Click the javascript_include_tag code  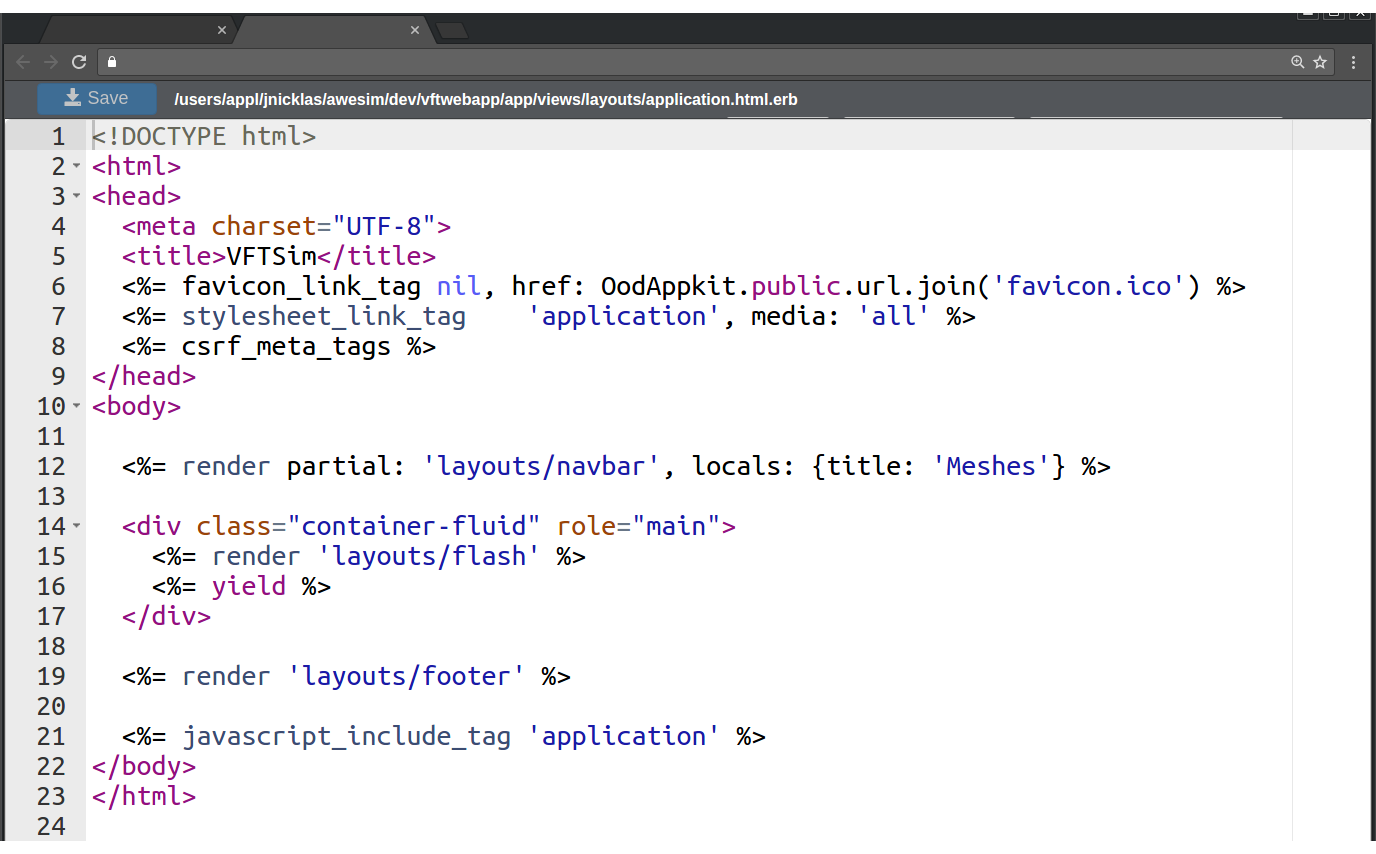(x=347, y=736)
